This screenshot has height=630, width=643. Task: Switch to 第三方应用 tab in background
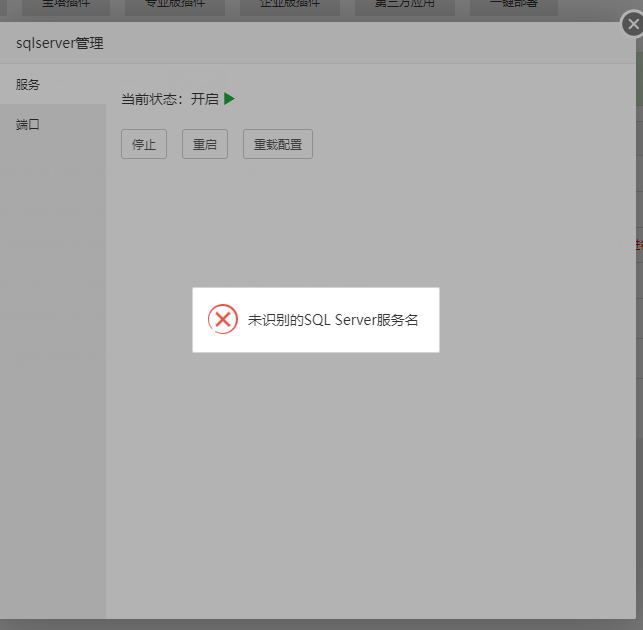point(404,6)
